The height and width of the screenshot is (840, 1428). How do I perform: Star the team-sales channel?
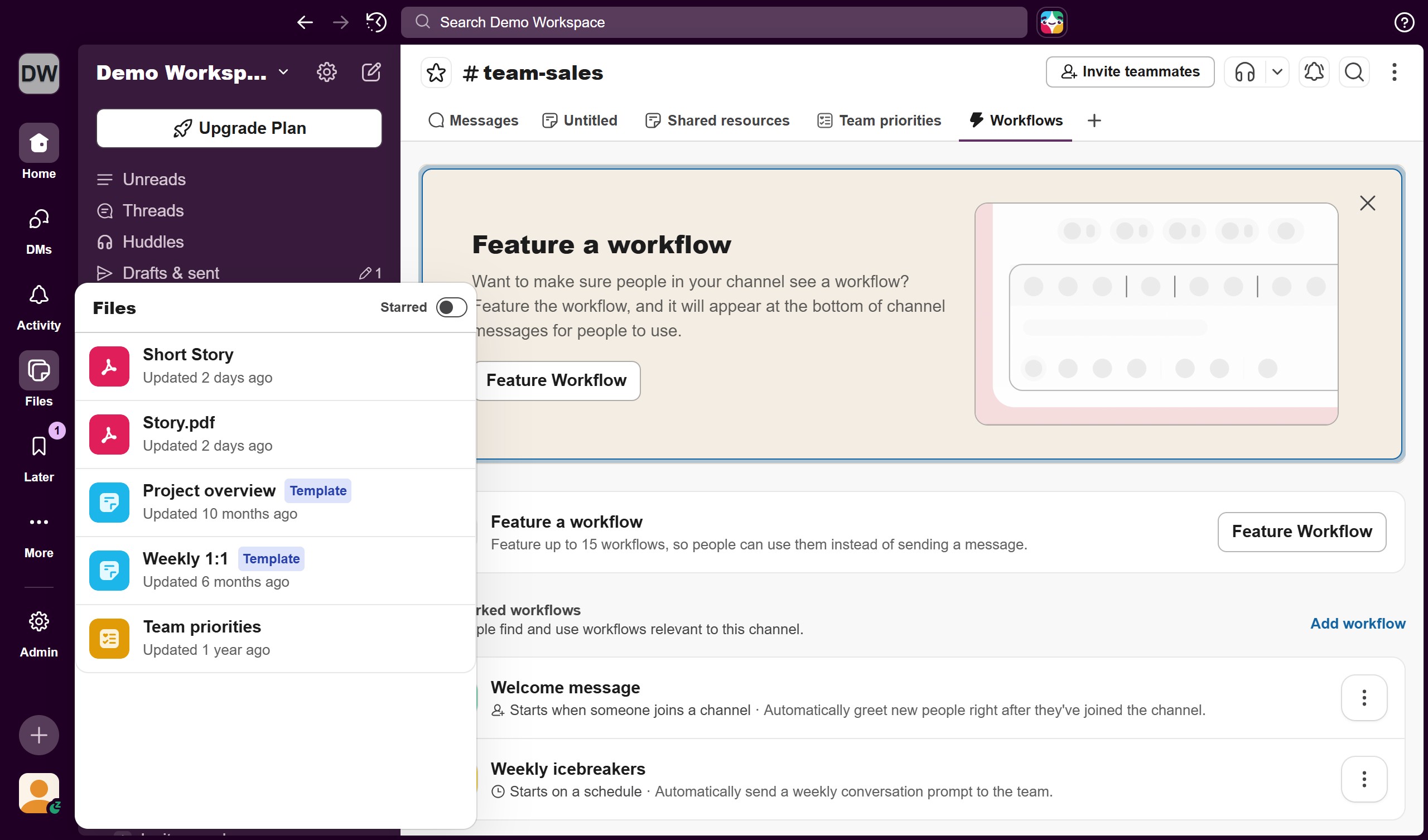tap(436, 73)
